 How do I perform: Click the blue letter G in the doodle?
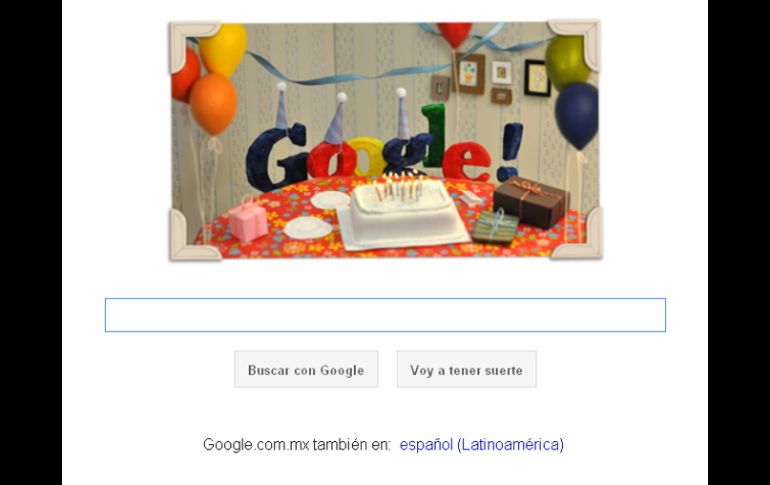tap(276, 157)
